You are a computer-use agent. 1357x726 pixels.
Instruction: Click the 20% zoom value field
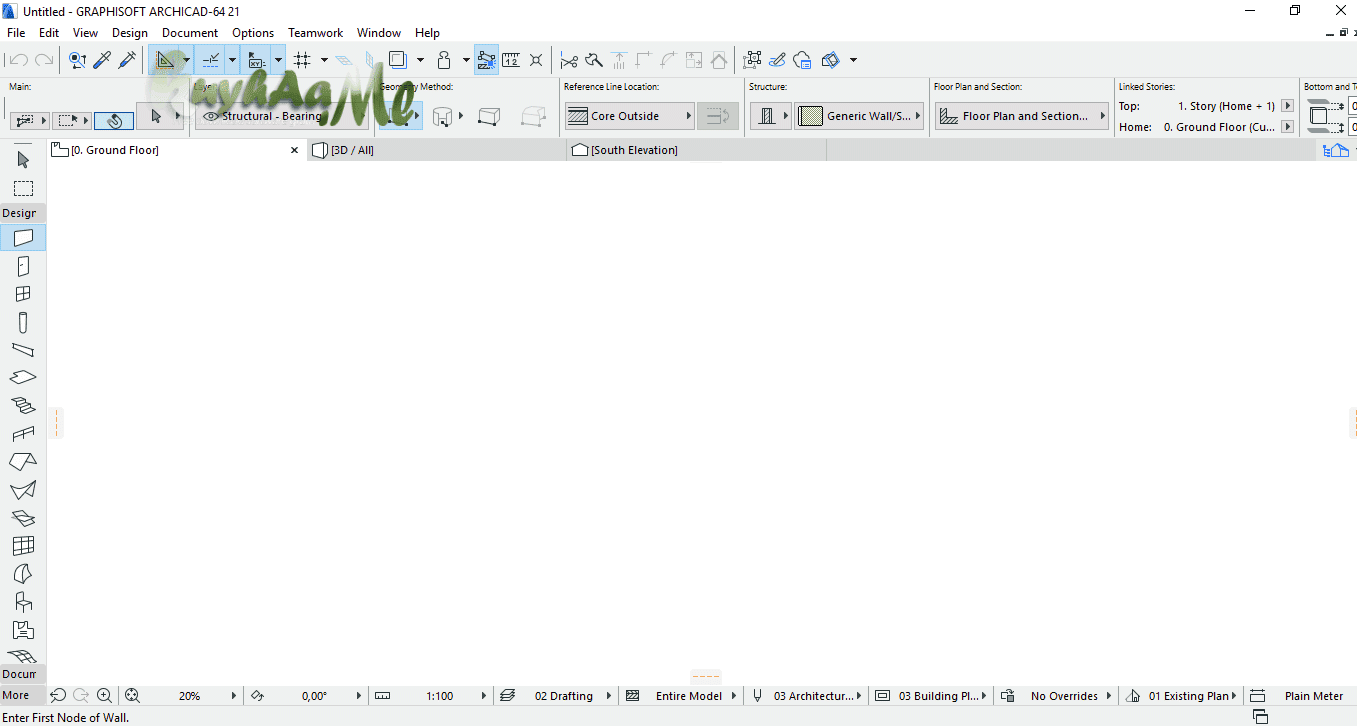[x=189, y=696]
